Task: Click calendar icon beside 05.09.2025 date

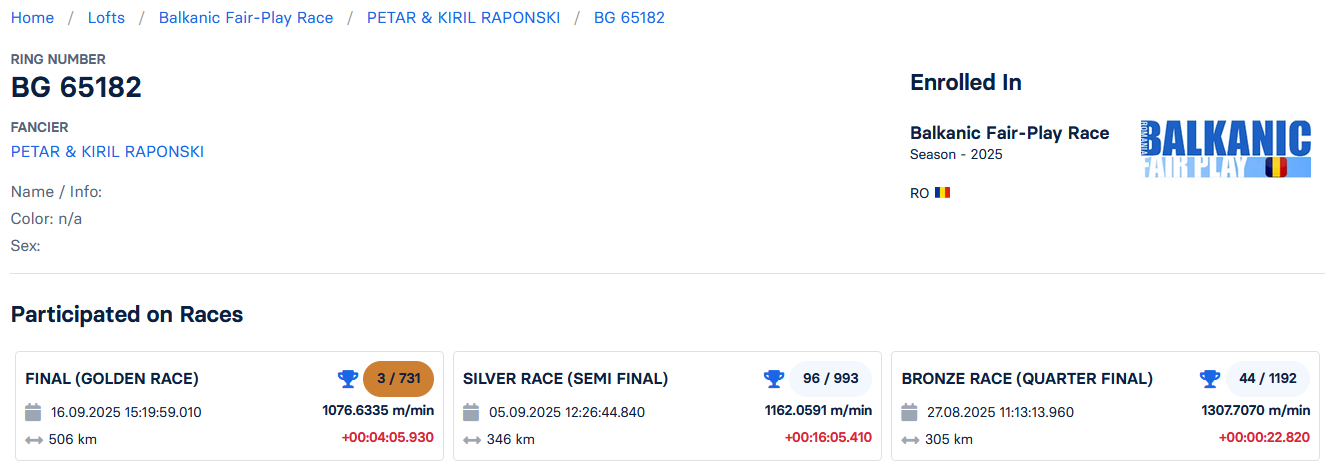Action: point(472,412)
